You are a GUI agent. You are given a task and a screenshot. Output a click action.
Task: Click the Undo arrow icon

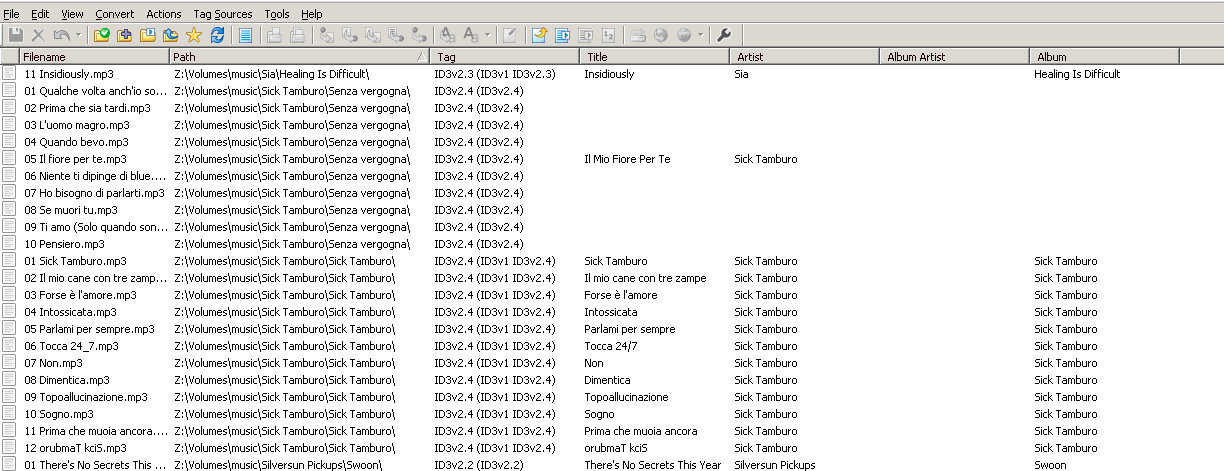61,35
